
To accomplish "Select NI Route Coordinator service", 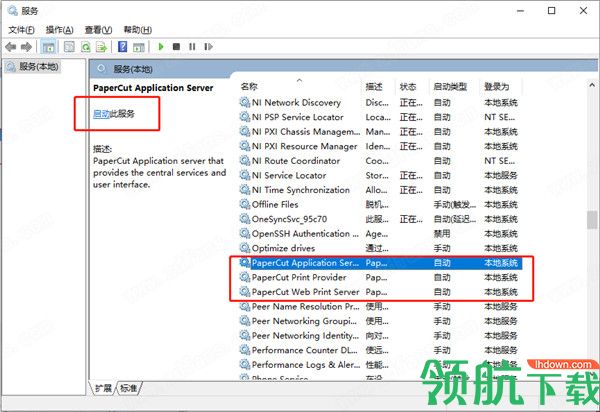I will pos(379,161).
